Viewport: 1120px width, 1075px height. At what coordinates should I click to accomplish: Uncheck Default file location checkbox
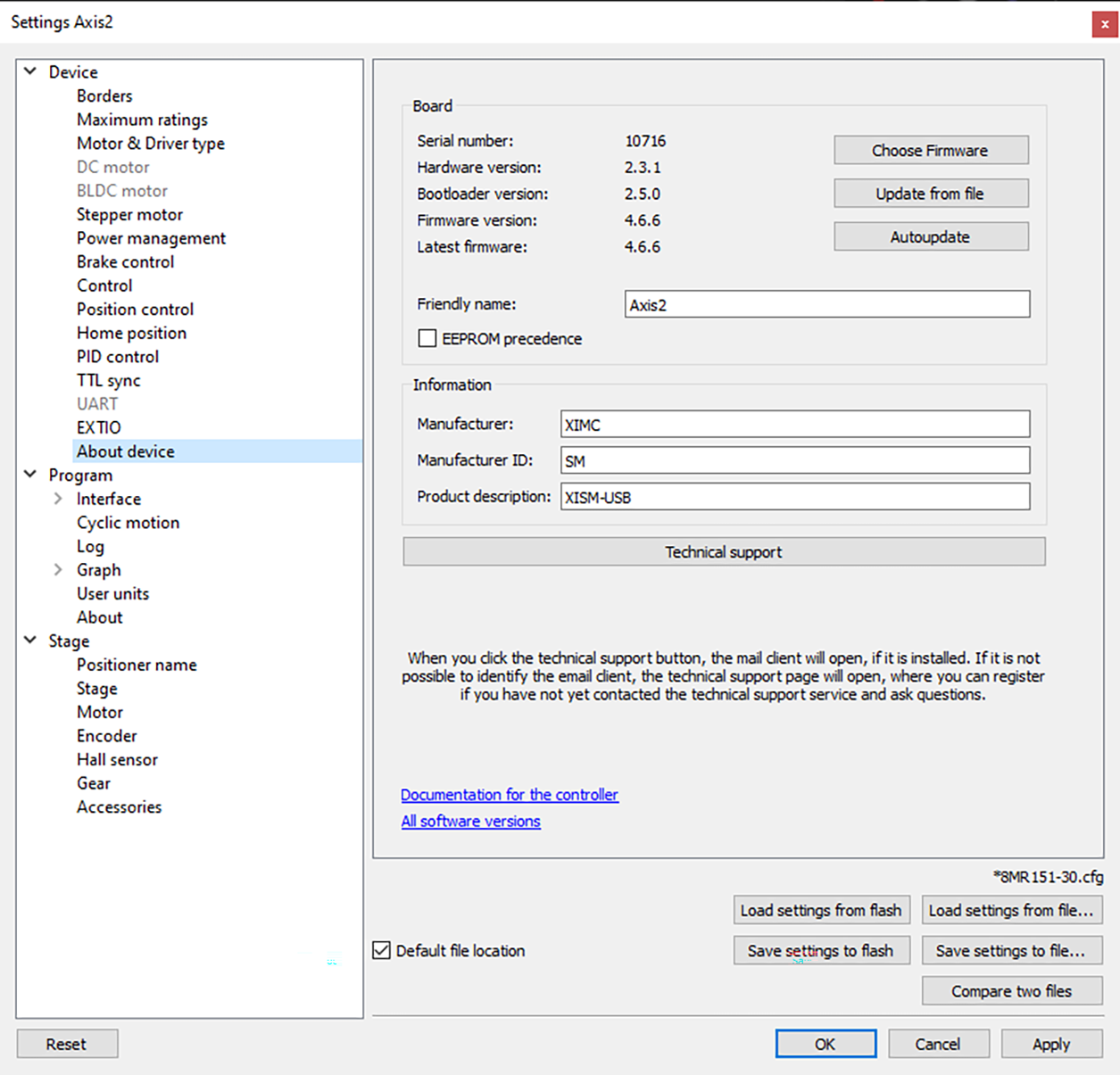point(382,951)
